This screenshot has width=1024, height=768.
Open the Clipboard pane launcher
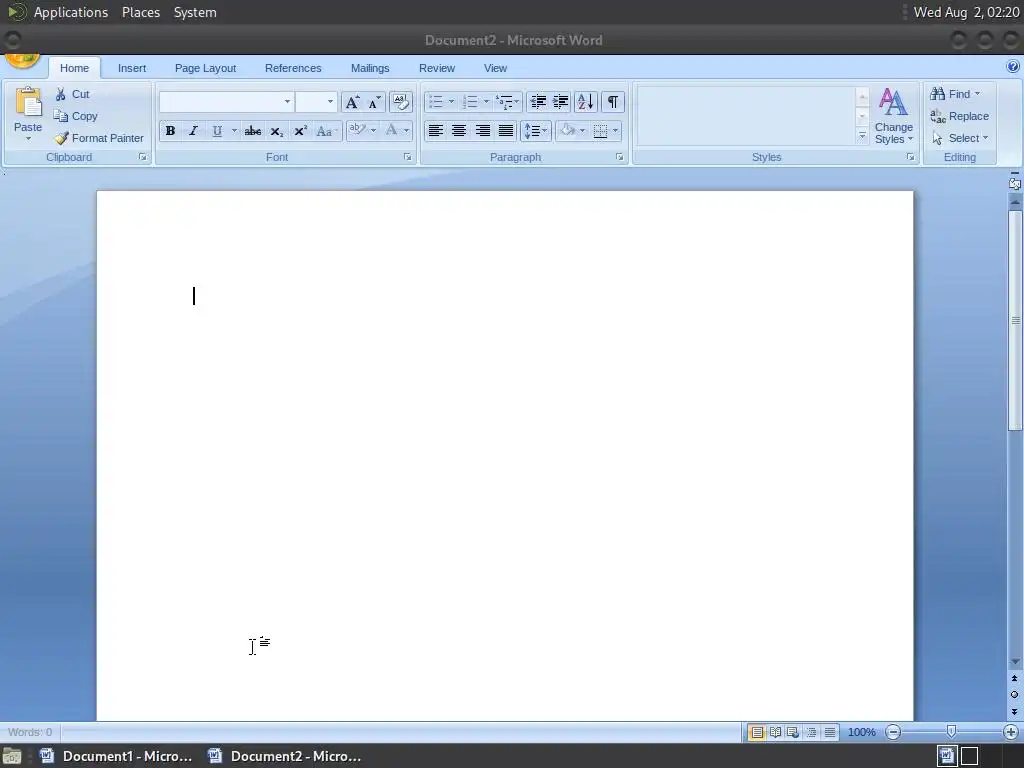(x=142, y=157)
